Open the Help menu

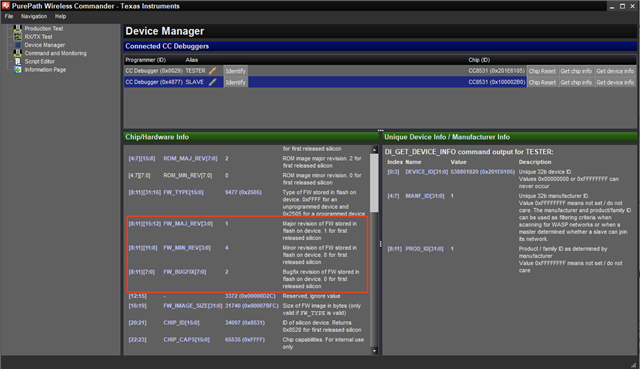click(60, 16)
